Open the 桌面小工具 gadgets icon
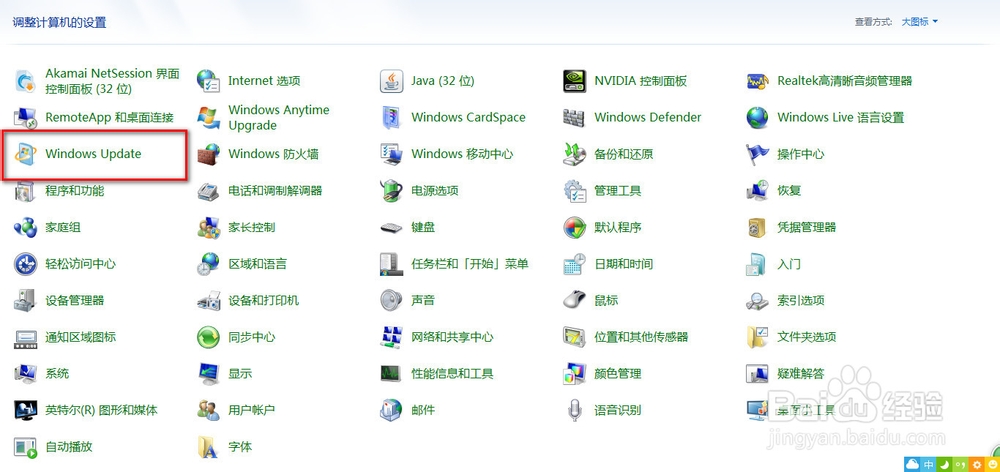Viewport: 1000px width, 472px height. point(758,409)
